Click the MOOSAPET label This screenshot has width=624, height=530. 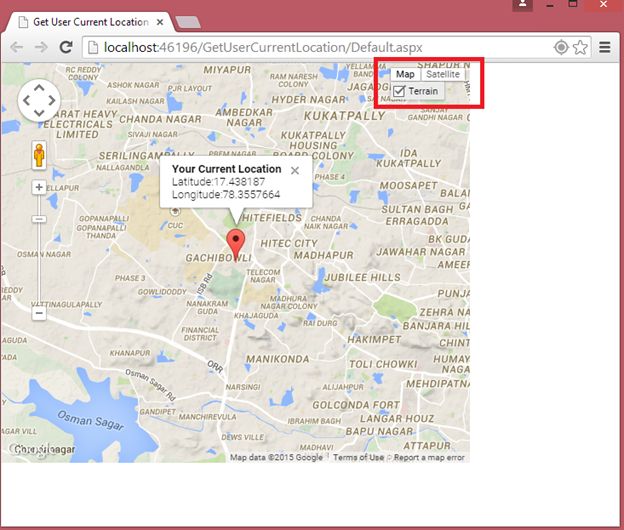(x=408, y=185)
